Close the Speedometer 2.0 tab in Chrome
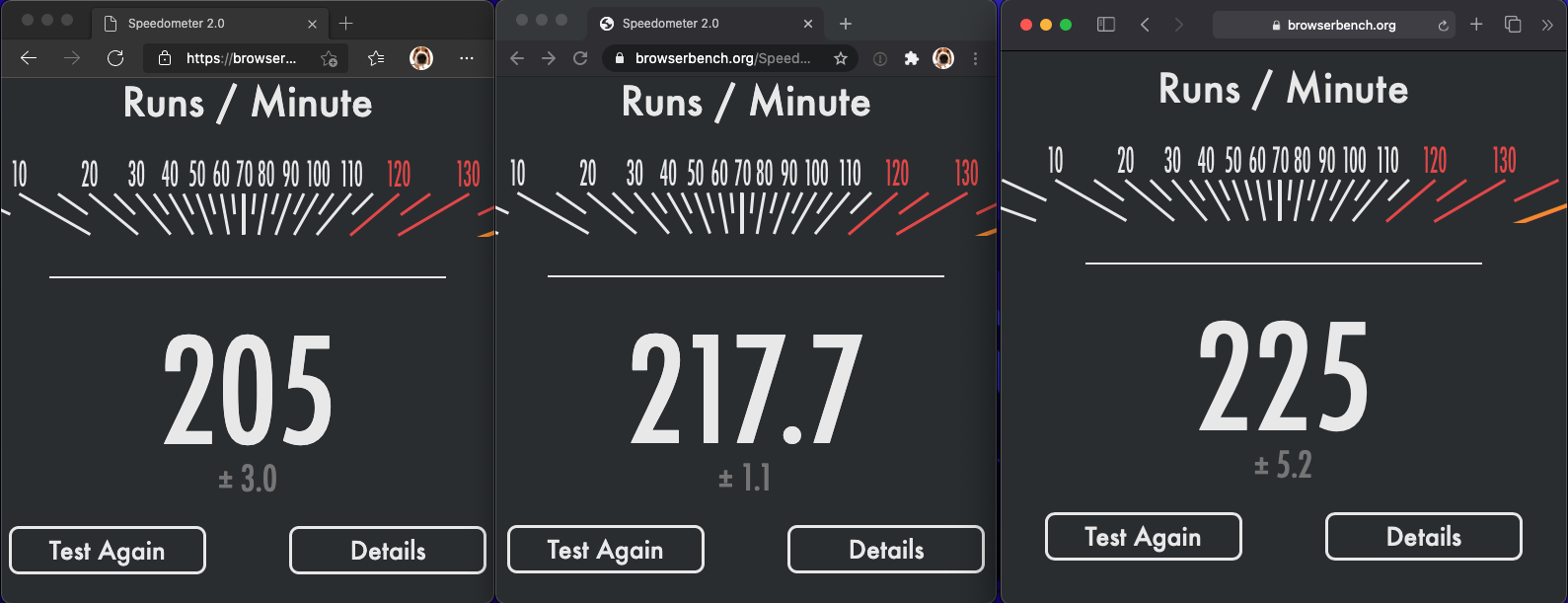The image size is (1568, 603). pyautogui.click(x=808, y=24)
